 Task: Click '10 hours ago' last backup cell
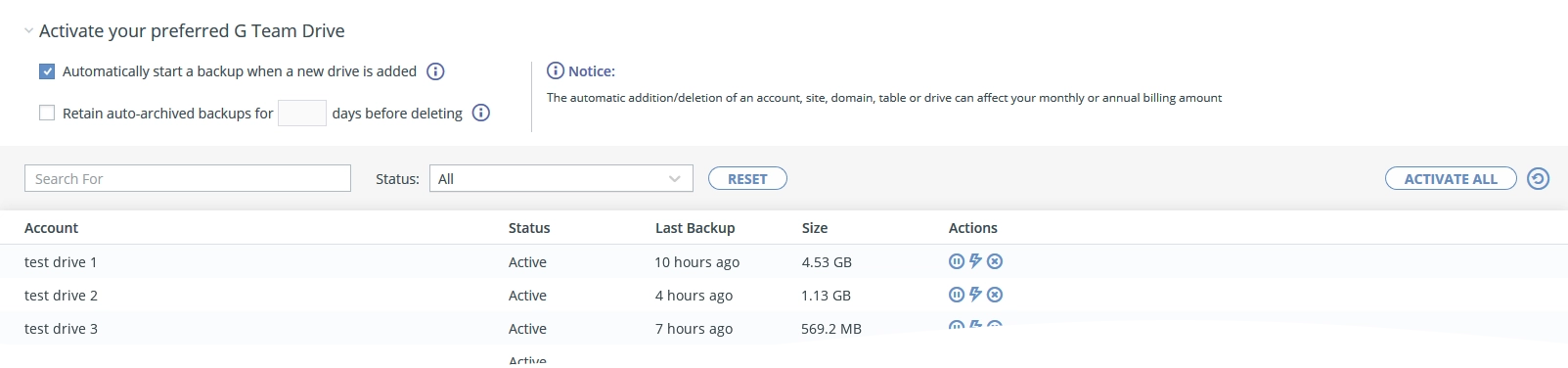point(697,262)
